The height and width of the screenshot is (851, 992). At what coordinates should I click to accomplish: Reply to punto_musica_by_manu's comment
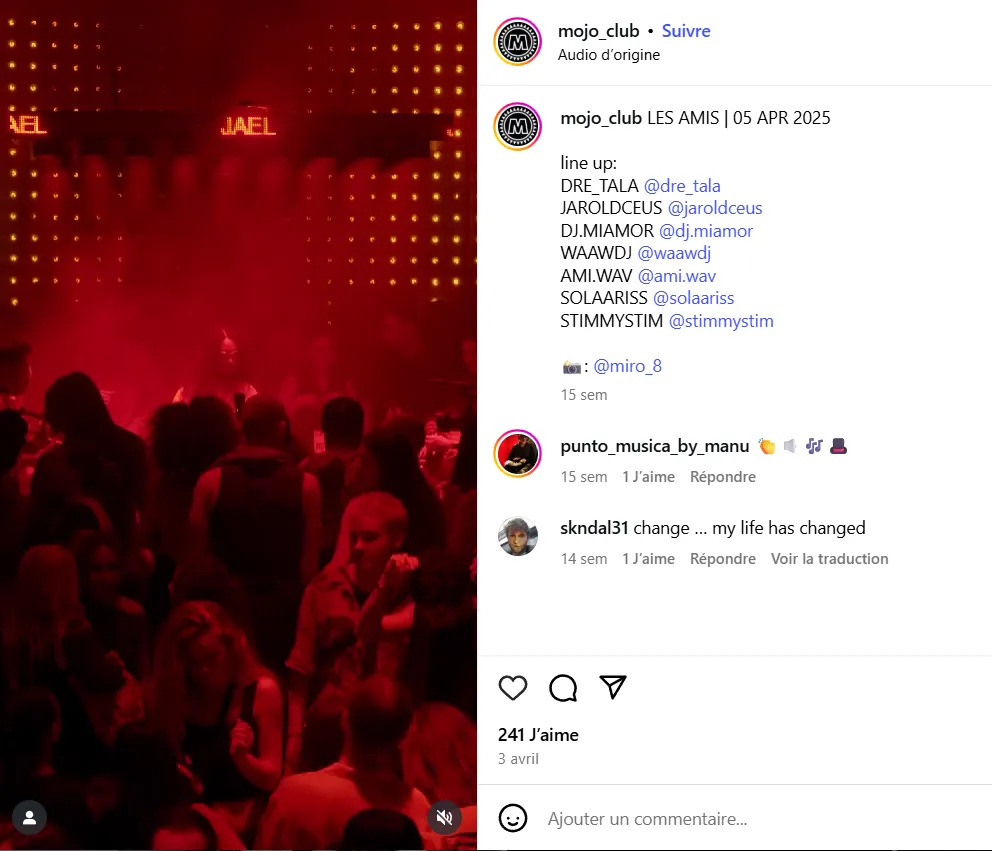click(x=722, y=476)
